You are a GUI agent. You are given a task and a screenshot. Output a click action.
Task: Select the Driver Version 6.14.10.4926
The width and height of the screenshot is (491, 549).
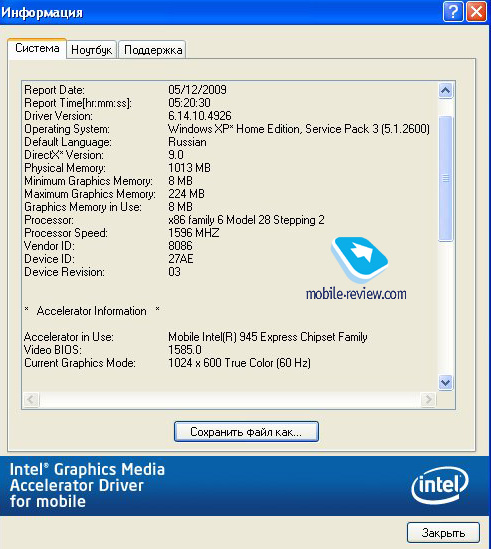[200, 116]
